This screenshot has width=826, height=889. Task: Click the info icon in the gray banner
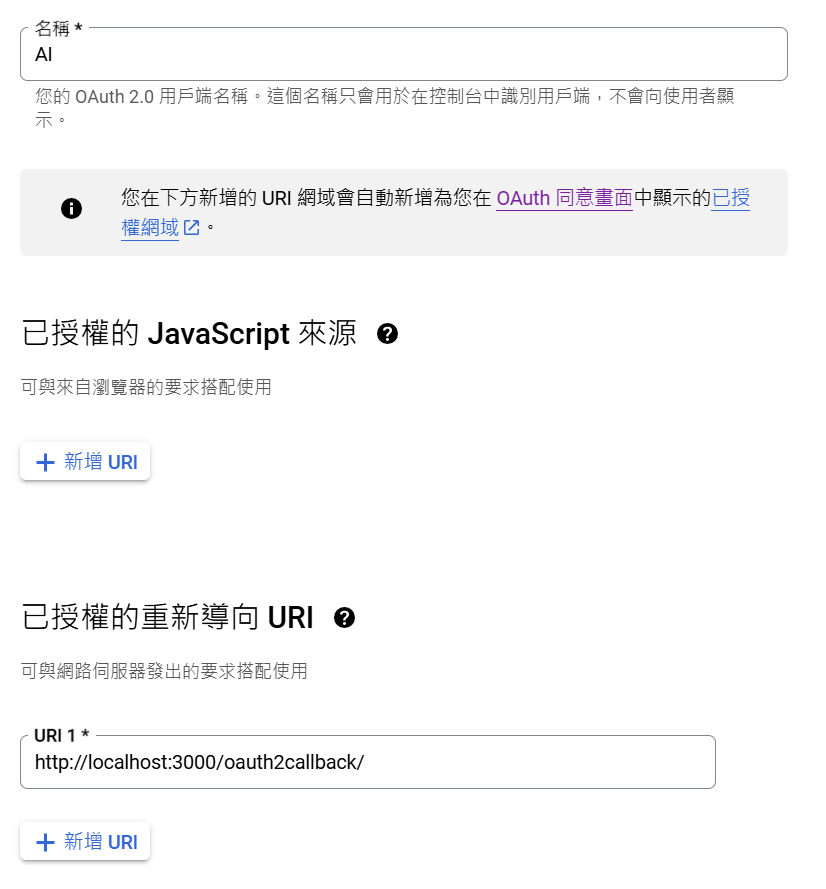pos(71,209)
